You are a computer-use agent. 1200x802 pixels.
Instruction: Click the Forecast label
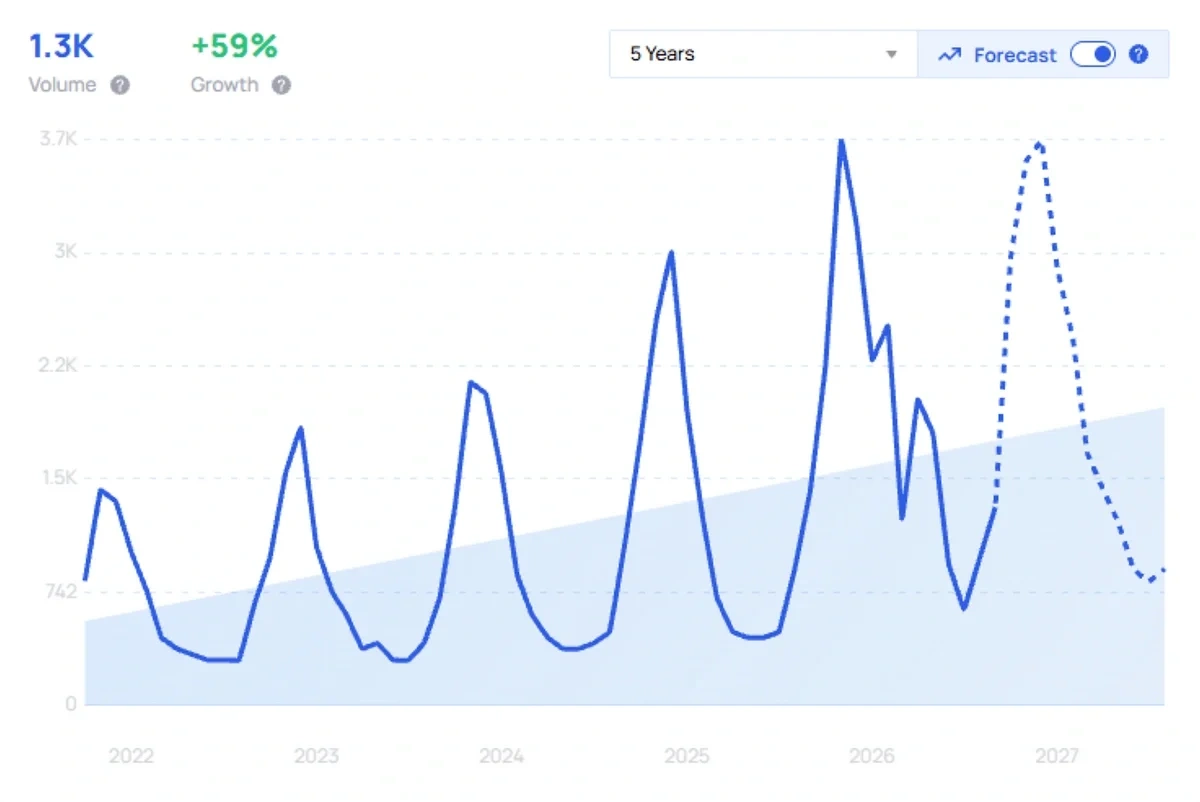click(1014, 55)
